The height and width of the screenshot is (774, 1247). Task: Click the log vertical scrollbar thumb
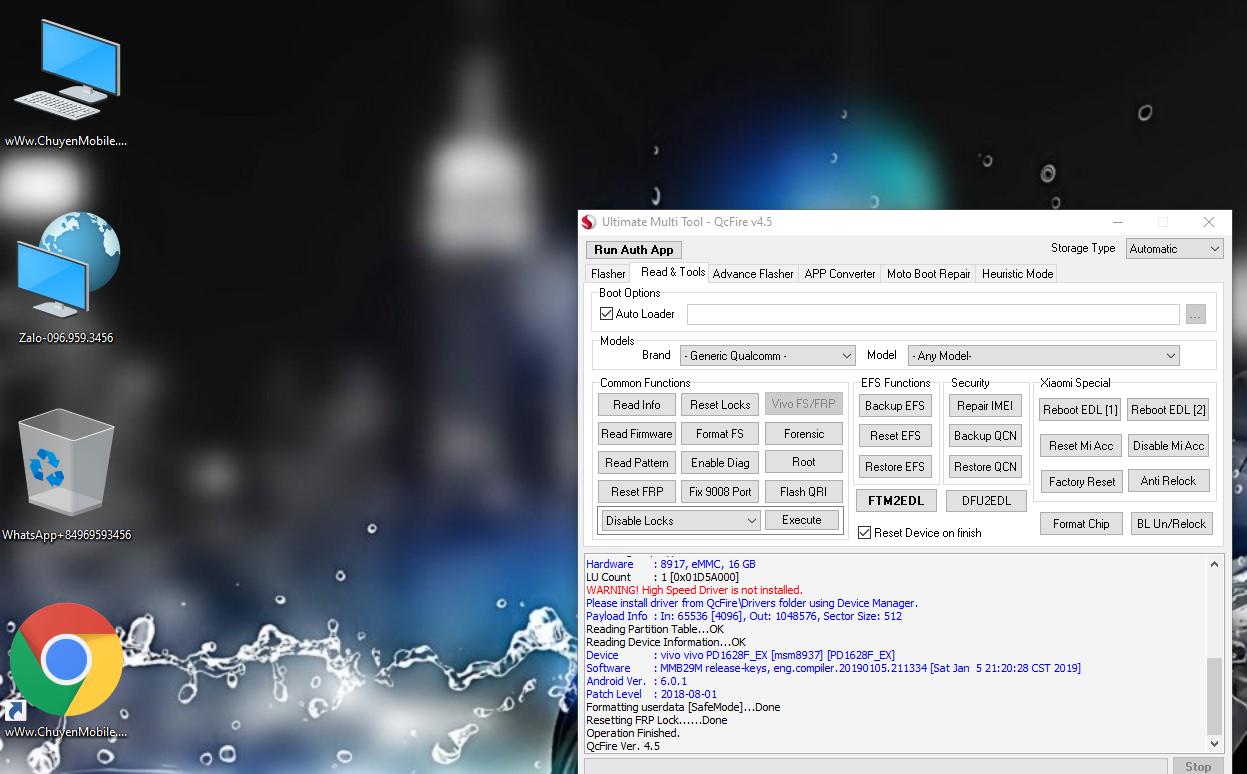tap(1215, 696)
